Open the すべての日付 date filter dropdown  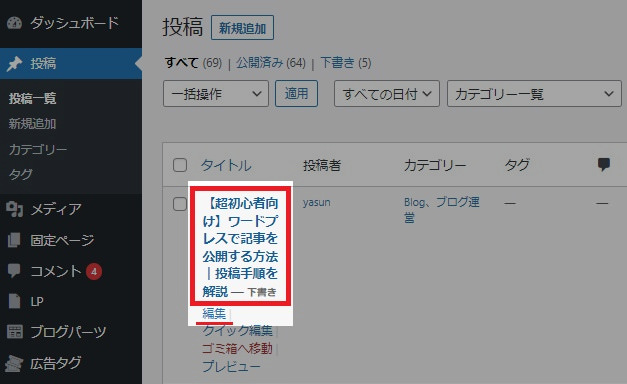[x=387, y=94]
